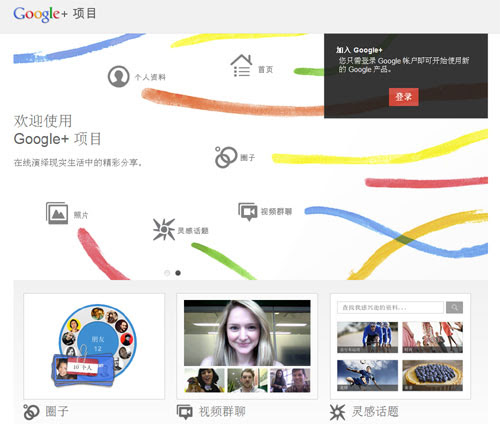This screenshot has height=424, width=500.
Task: Click the 视频群聊 icon below video card
Action: pos(185,412)
